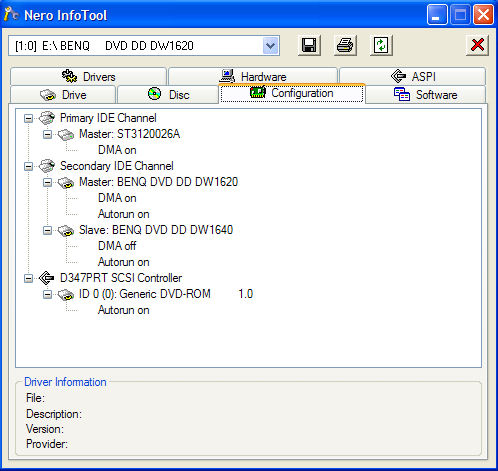Collapse the D347PRT SCSI Controller node
Viewport: 498px width, 471px height.
pos(29,278)
